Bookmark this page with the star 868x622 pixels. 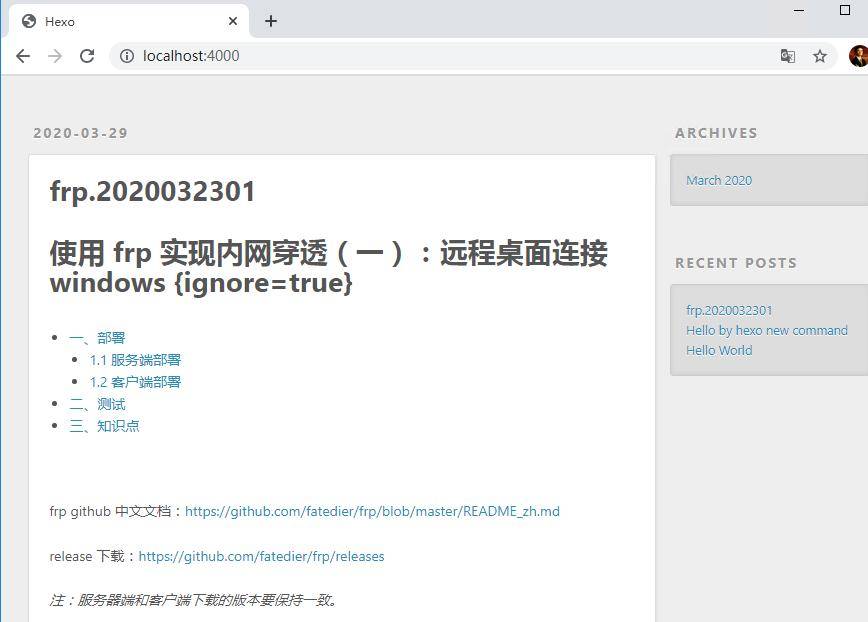tap(820, 56)
